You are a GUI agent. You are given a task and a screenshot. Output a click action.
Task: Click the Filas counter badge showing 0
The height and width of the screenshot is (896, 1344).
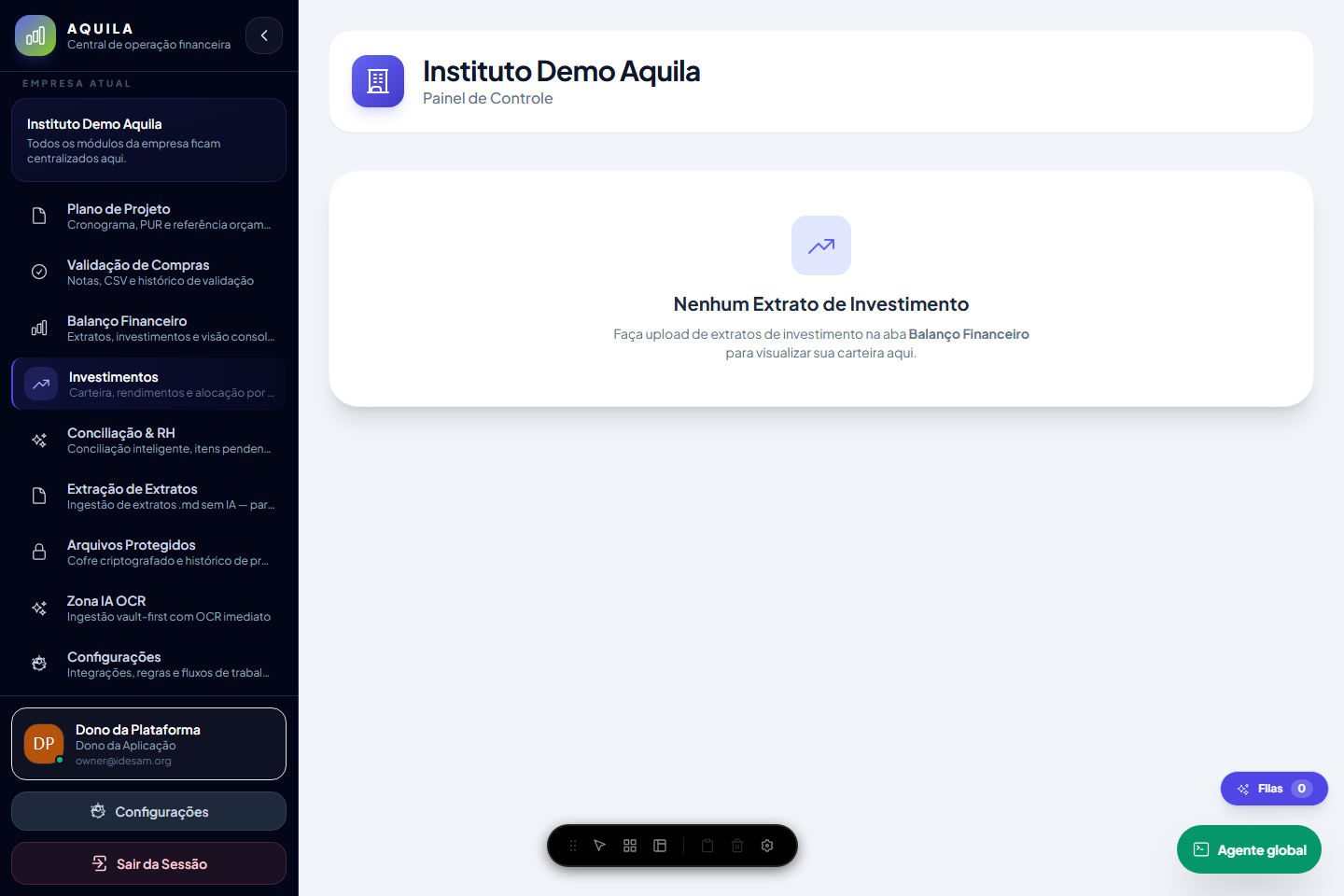point(1302,789)
